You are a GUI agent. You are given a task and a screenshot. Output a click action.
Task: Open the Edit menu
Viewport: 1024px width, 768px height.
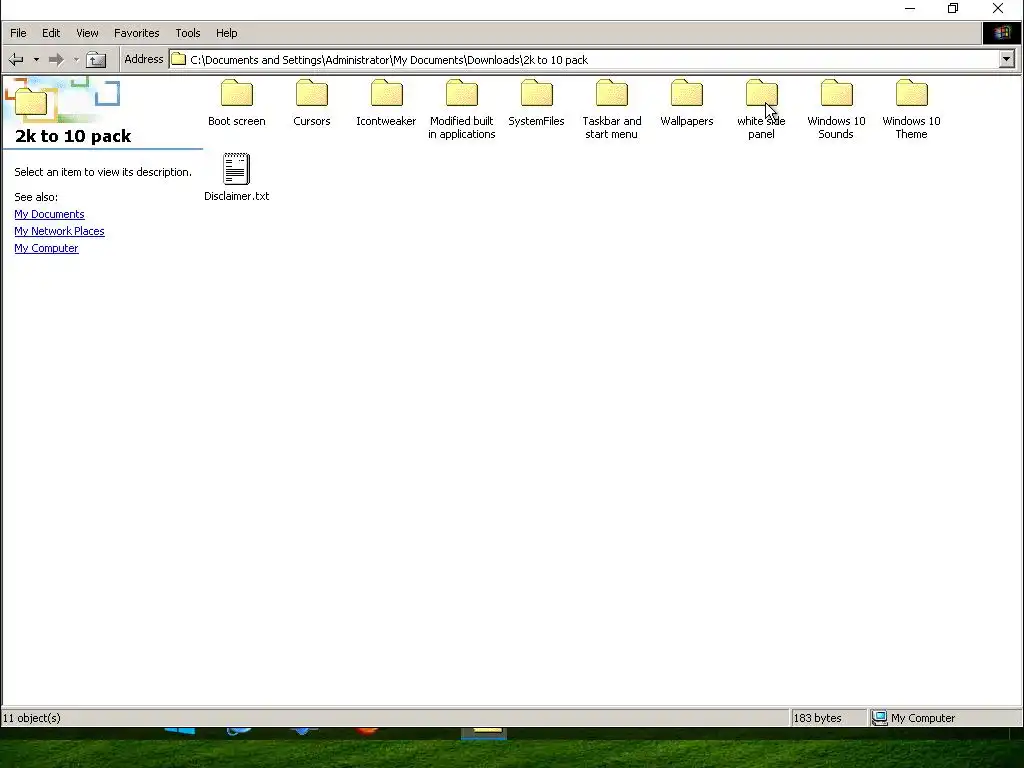point(51,33)
